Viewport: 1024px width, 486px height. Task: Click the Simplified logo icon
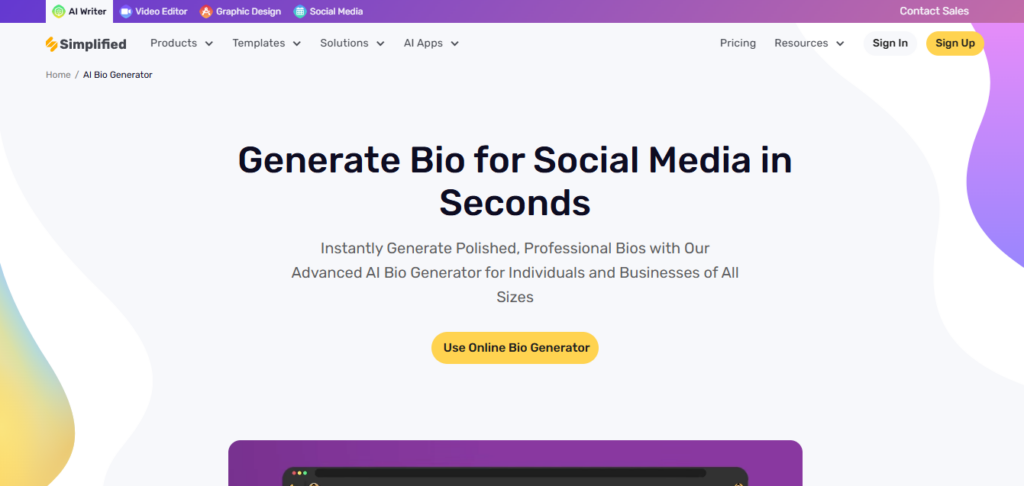[x=52, y=44]
